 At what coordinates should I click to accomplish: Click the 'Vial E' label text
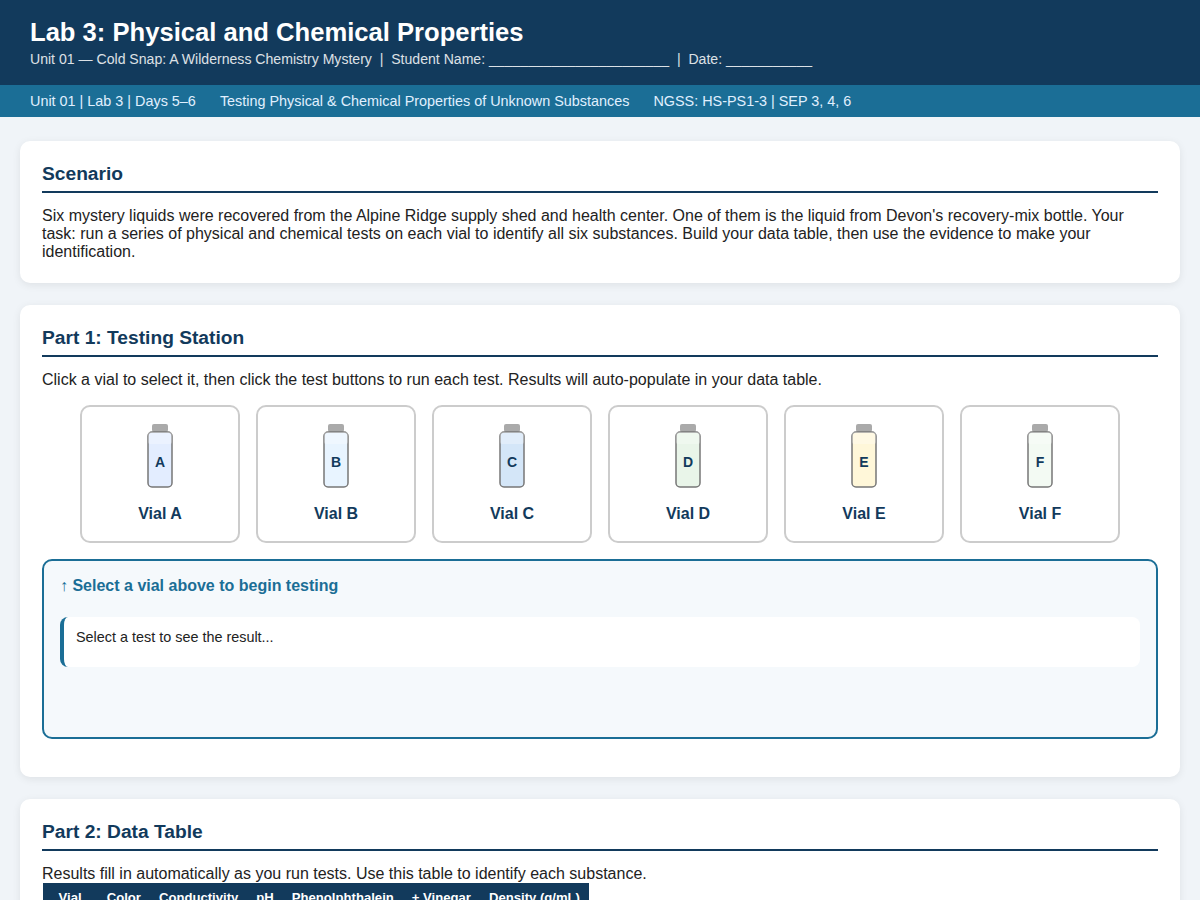[864, 513]
